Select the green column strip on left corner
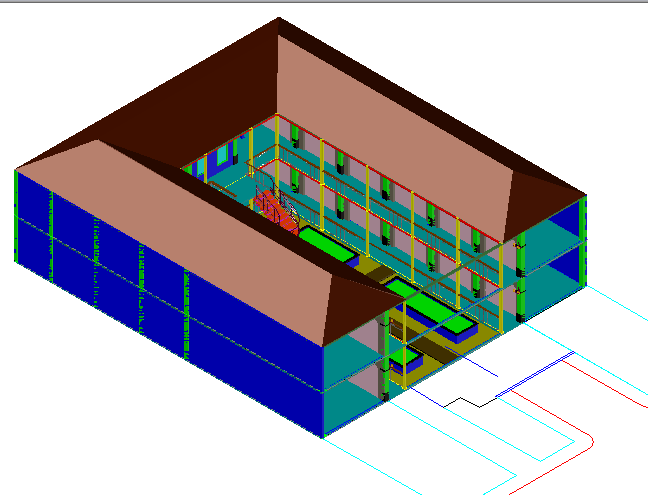This screenshot has width=648, height=496. 16,215
